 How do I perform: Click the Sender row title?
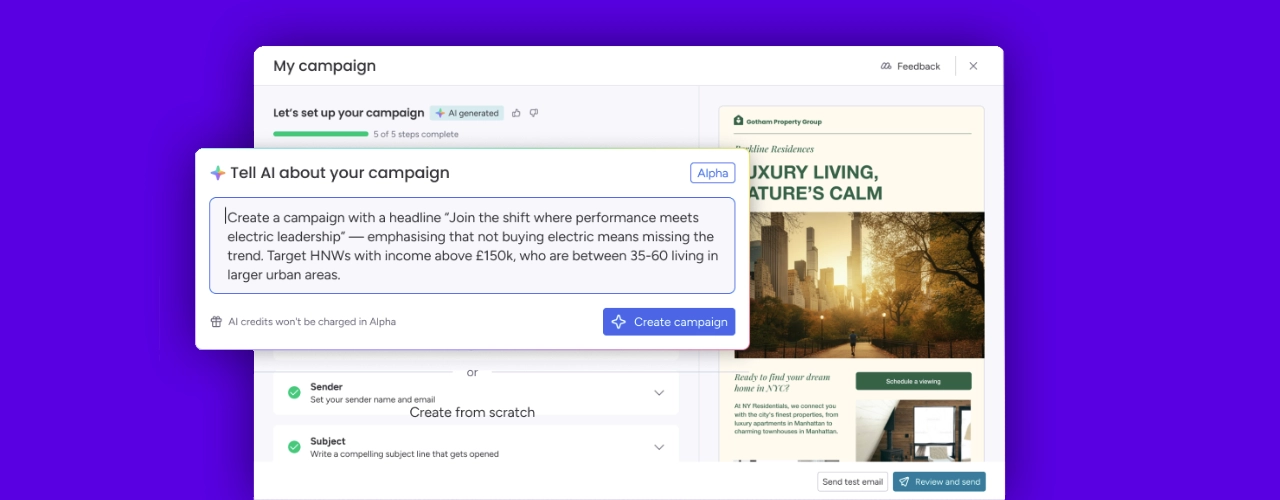click(327, 387)
